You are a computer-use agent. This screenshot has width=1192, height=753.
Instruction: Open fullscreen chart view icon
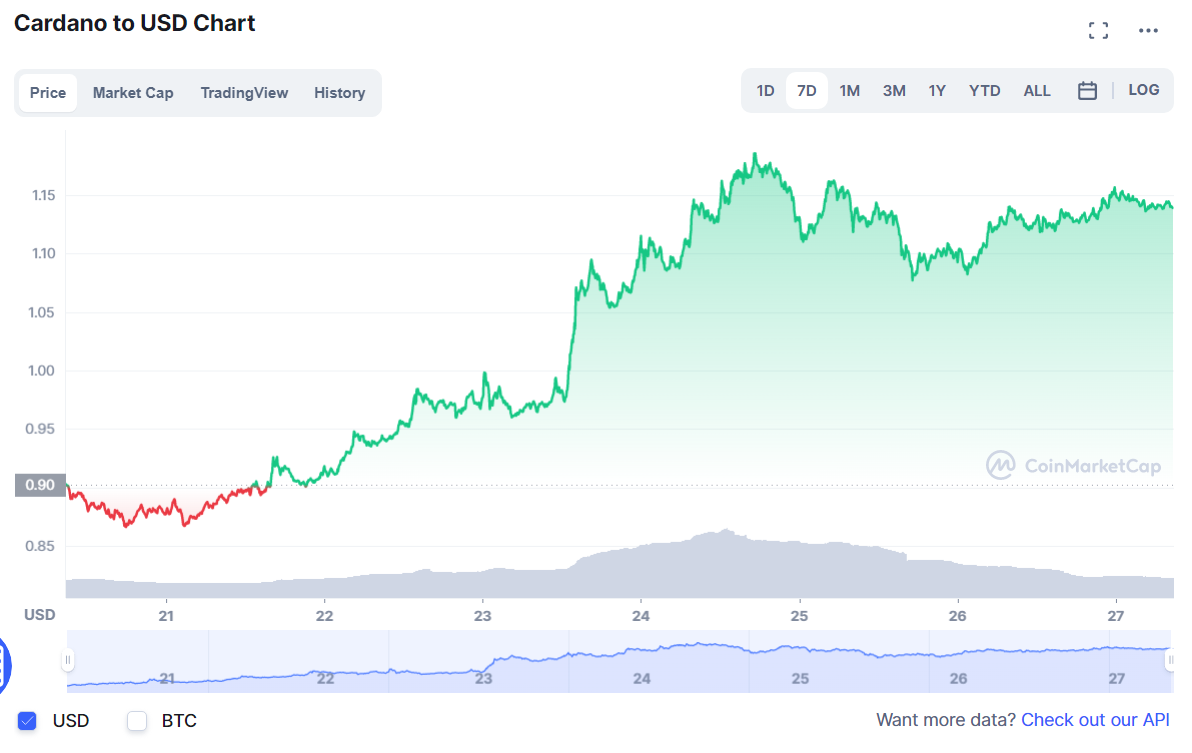pos(1098,30)
